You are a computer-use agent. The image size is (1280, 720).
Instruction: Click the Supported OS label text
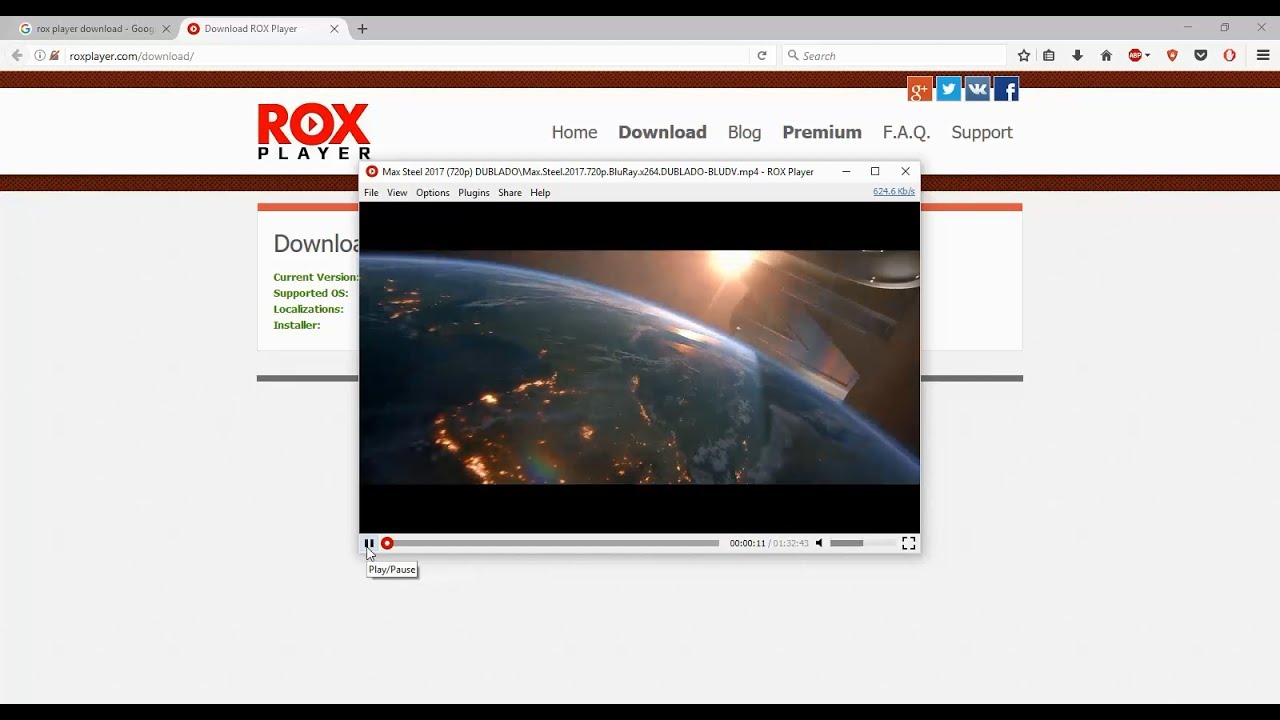click(311, 293)
